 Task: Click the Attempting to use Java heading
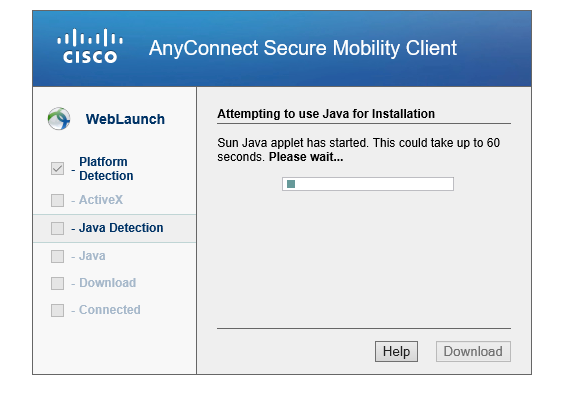(x=326, y=114)
